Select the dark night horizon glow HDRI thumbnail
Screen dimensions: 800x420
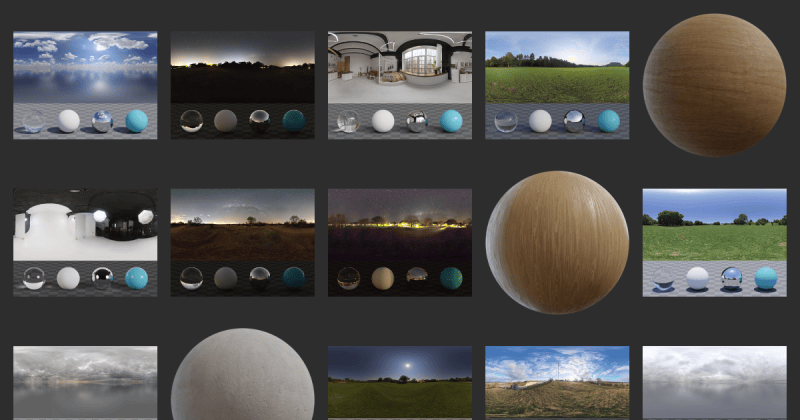(242, 85)
